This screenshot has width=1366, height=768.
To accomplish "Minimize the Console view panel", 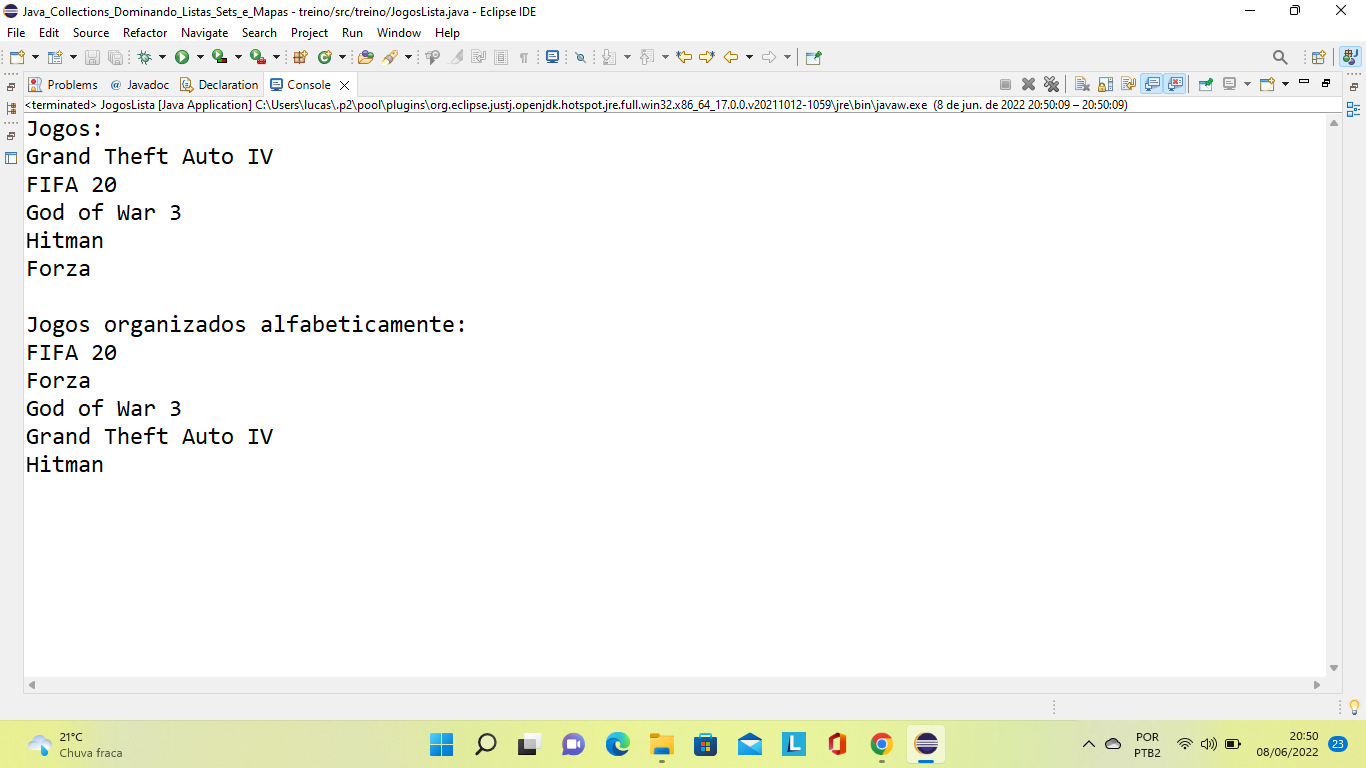I will [1304, 82].
